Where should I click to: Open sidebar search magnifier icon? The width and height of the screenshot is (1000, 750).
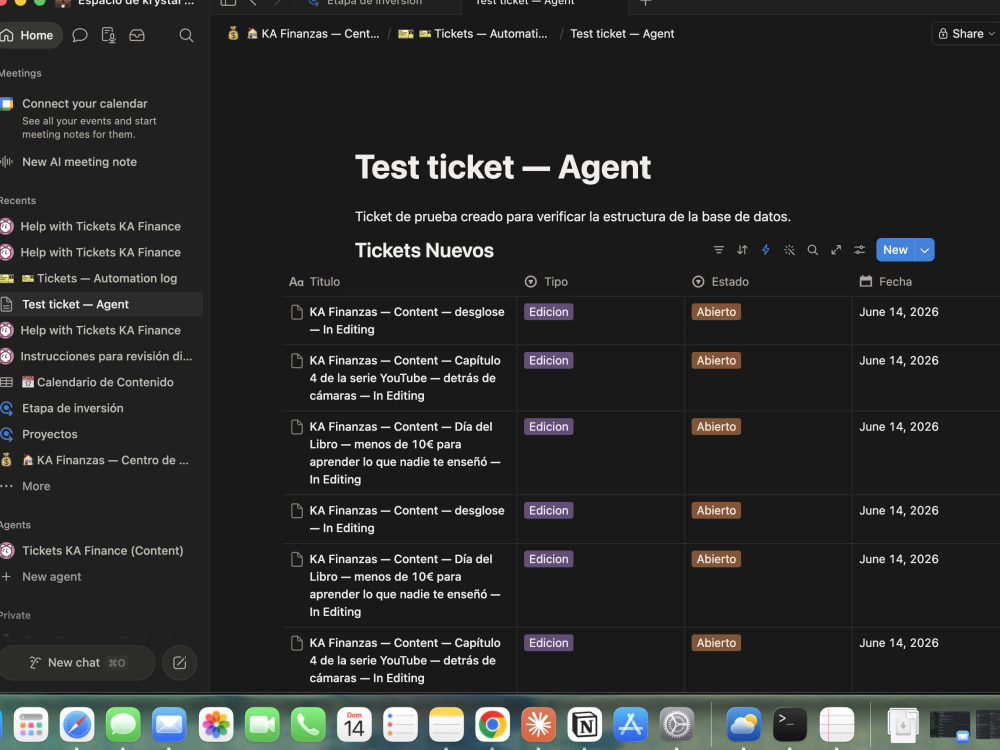(186, 35)
